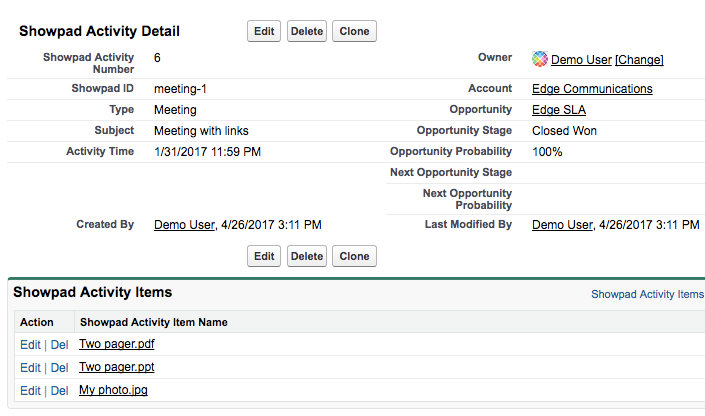Edit the My photo.jpg item
Viewport: 705px width, 416px height.
coord(30,391)
